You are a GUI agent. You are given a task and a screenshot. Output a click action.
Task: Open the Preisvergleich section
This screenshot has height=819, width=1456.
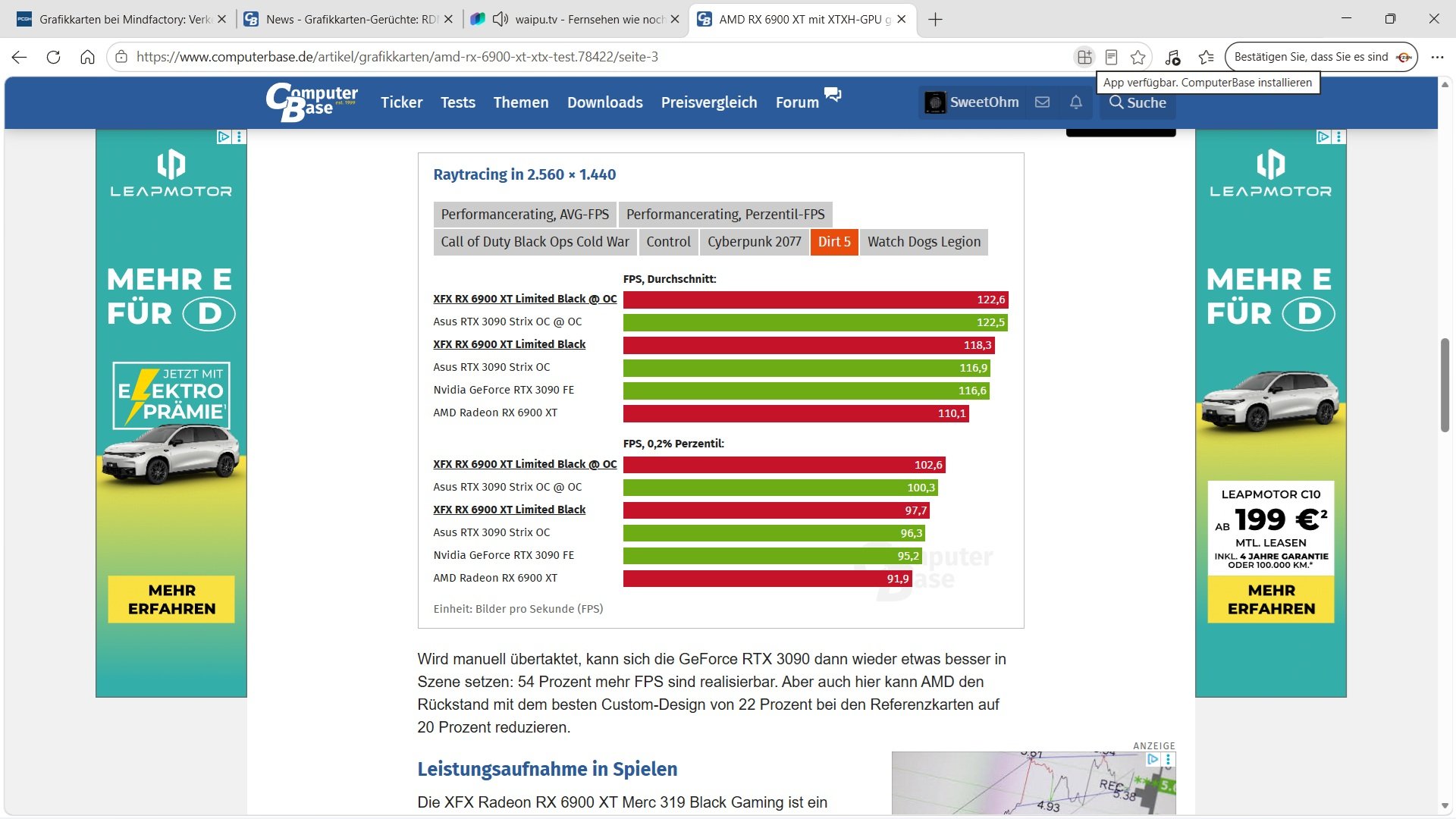(709, 102)
